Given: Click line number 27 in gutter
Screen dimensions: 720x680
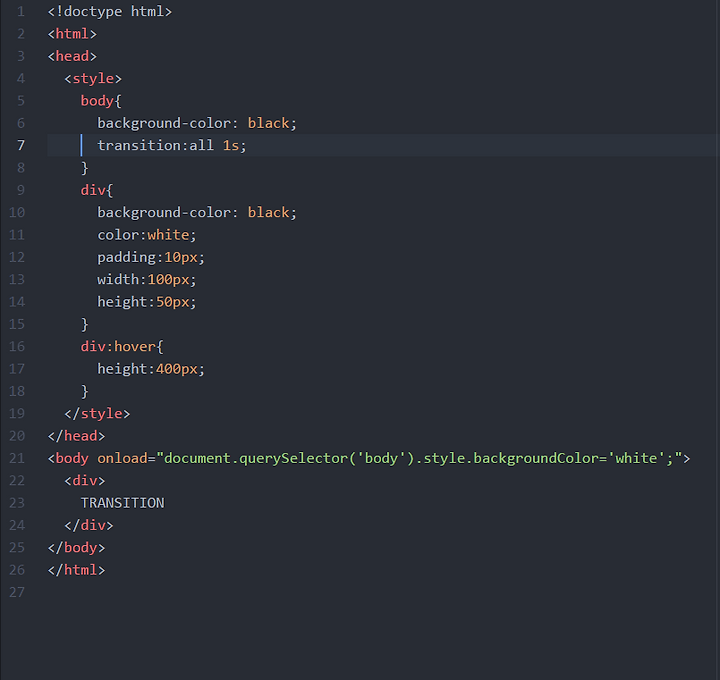Looking at the screenshot, I should coord(17,592).
